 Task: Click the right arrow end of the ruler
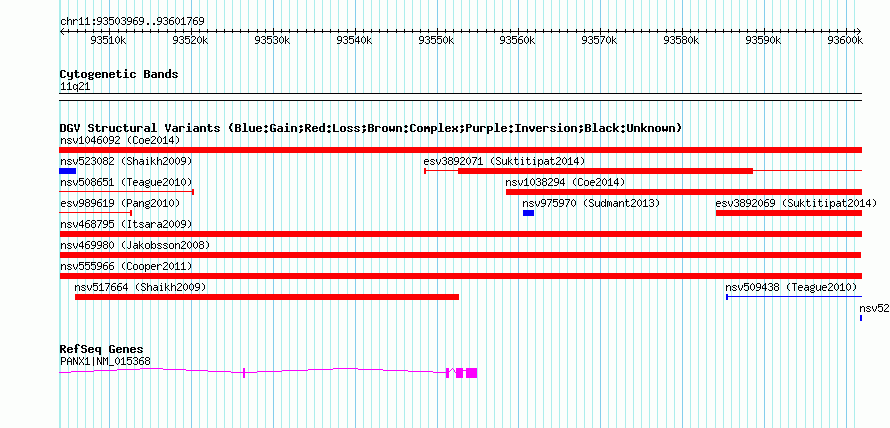(x=859, y=31)
